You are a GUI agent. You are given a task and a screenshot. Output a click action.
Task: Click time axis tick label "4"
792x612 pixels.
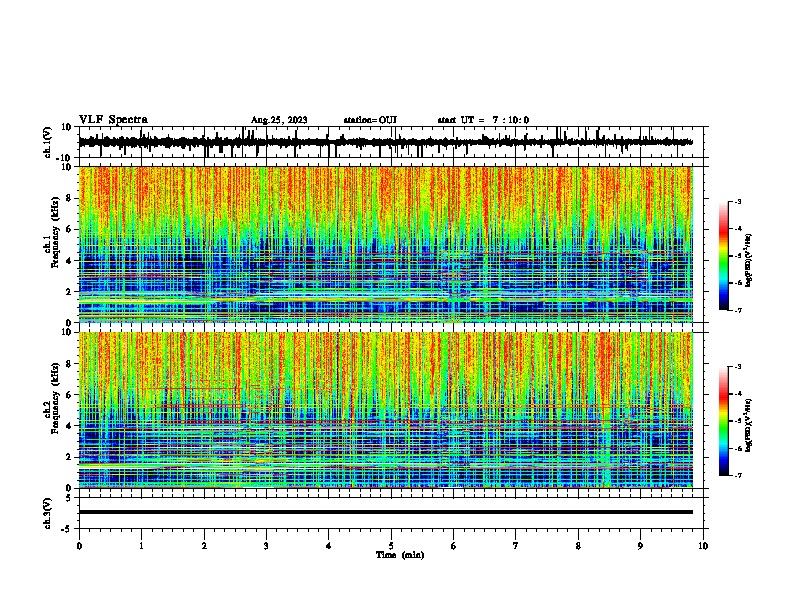(329, 546)
